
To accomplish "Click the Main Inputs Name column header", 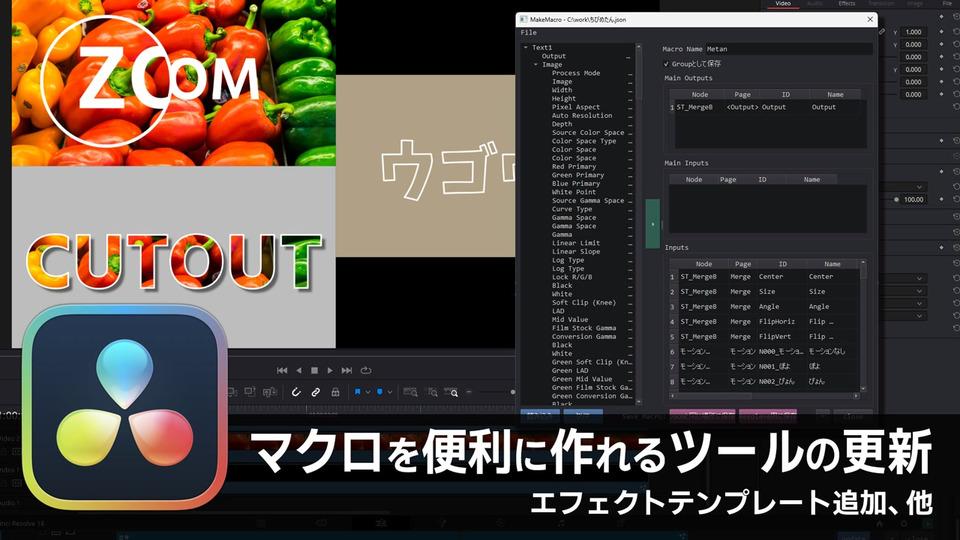I will [x=811, y=179].
